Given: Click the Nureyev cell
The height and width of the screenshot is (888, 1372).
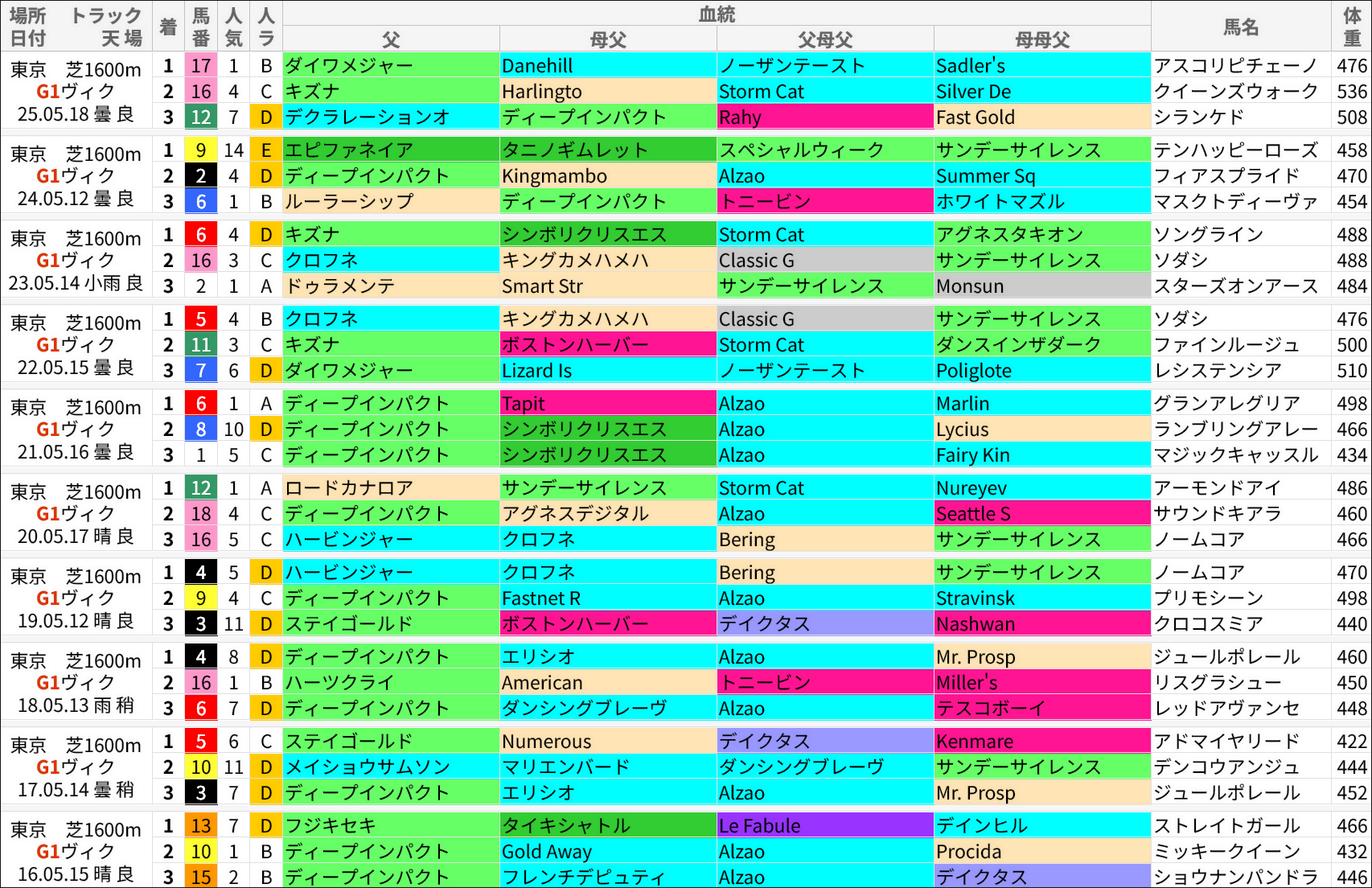Looking at the screenshot, I should click(1042, 488).
